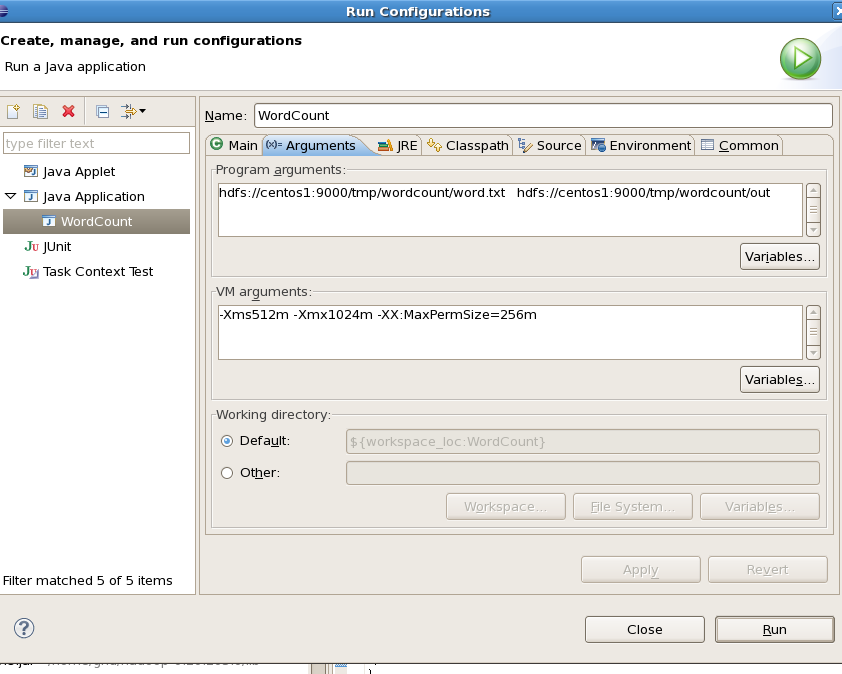
Task: Select the Other working directory radio
Action: click(x=227, y=473)
